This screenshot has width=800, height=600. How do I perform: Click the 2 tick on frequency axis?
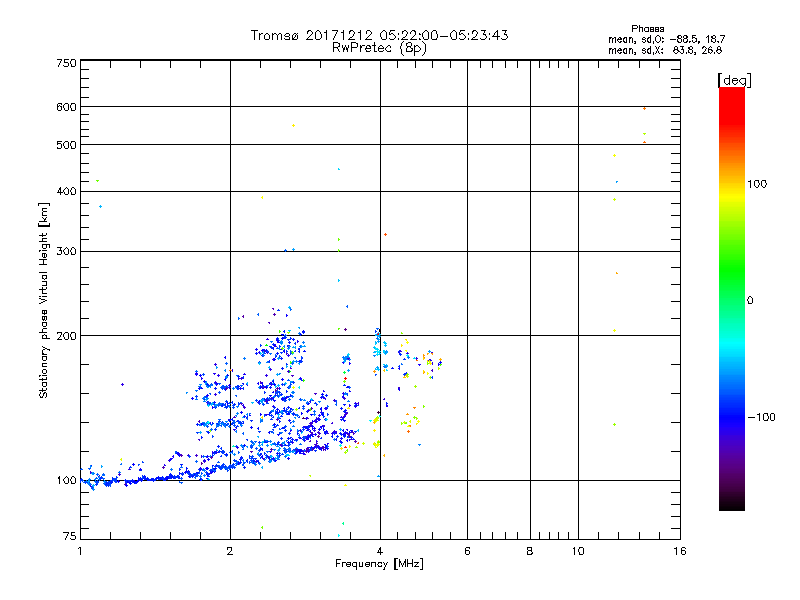230,551
